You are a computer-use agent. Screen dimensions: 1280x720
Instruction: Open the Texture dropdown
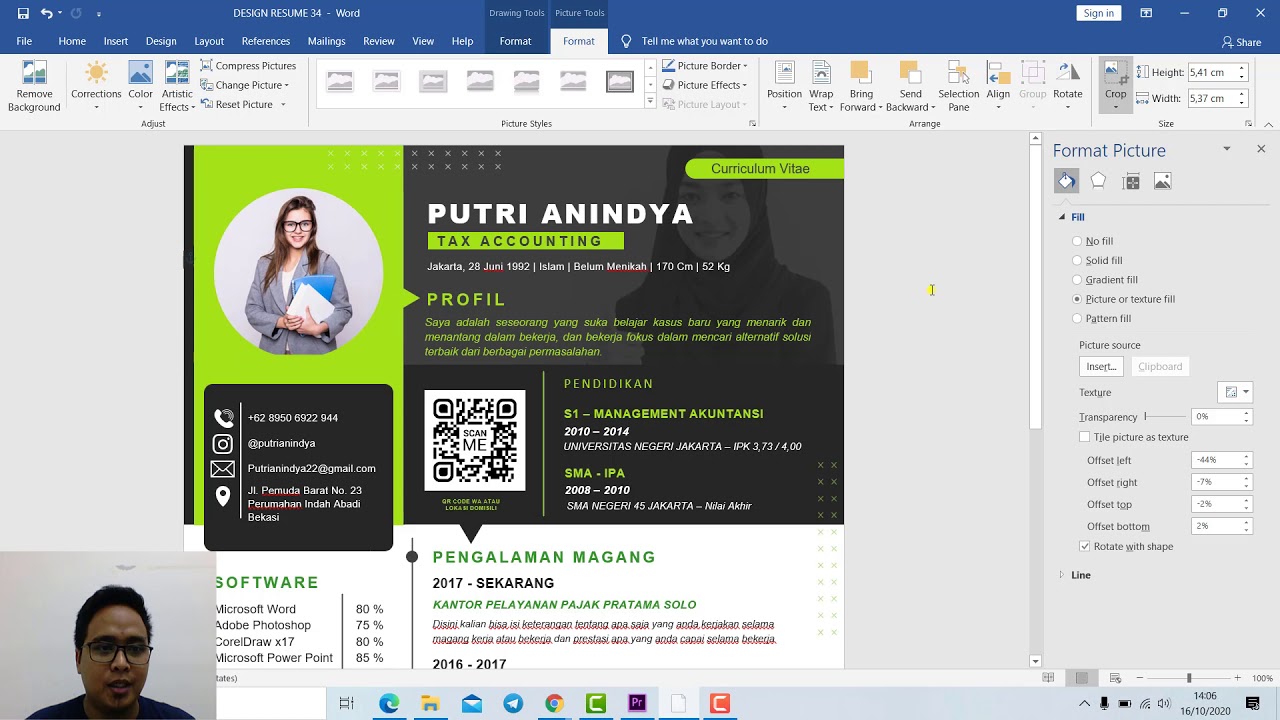point(1235,392)
